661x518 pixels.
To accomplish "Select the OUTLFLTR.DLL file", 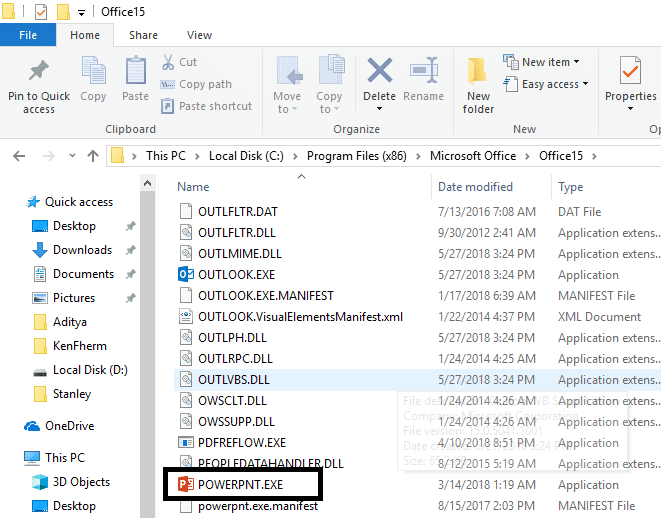I will 237,233.
